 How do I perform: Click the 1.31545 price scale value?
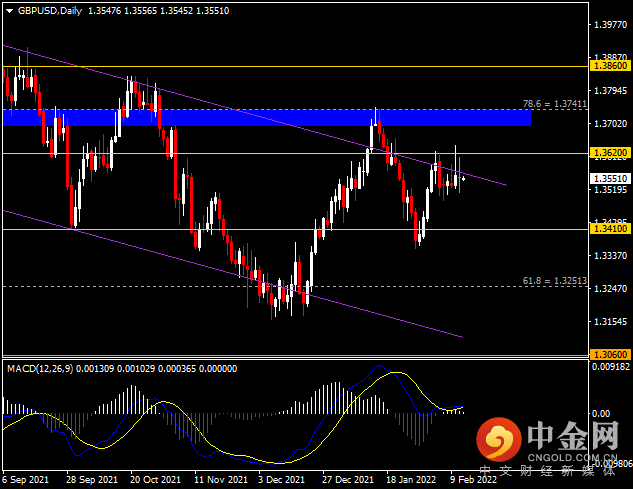click(610, 322)
